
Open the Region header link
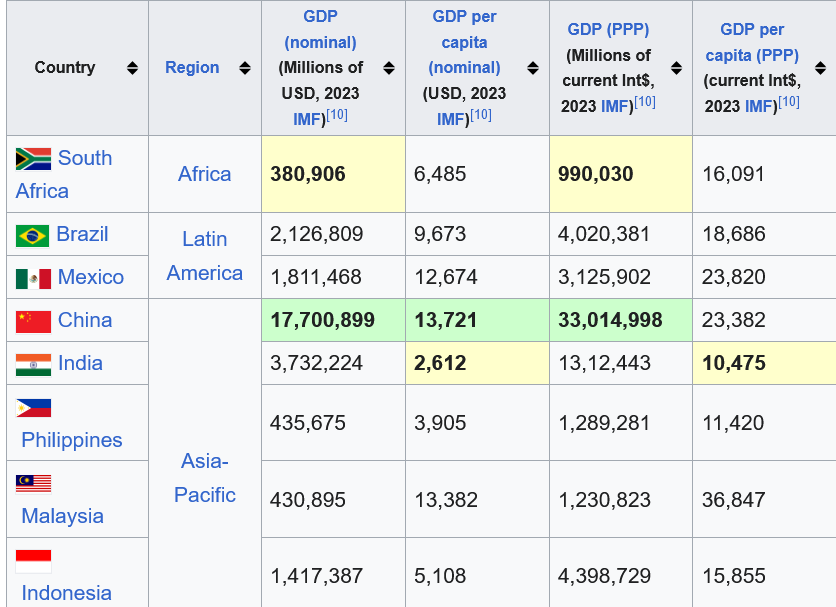click(192, 68)
